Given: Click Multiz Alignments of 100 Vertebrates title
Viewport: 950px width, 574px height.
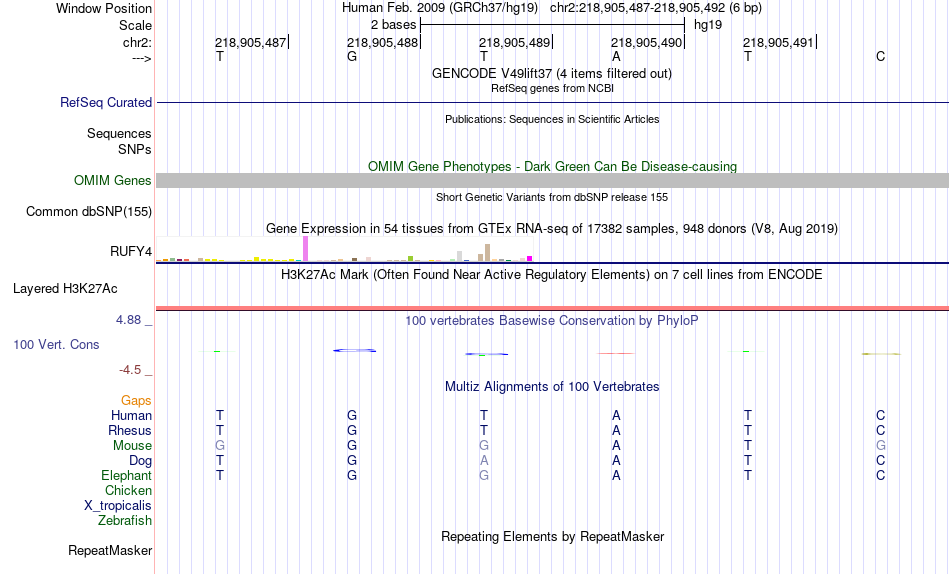Looking at the screenshot, I should tap(552, 387).
